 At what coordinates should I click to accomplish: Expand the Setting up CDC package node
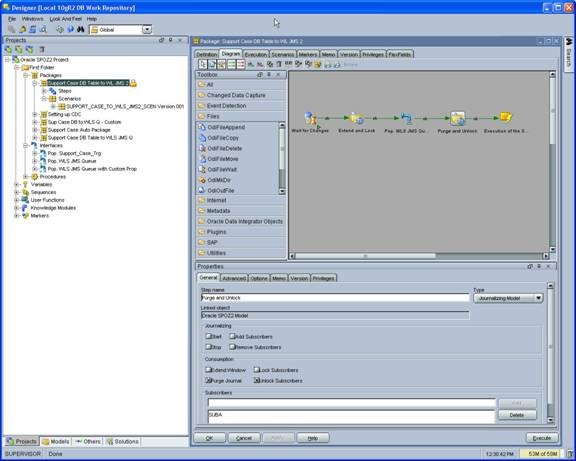click(x=35, y=114)
